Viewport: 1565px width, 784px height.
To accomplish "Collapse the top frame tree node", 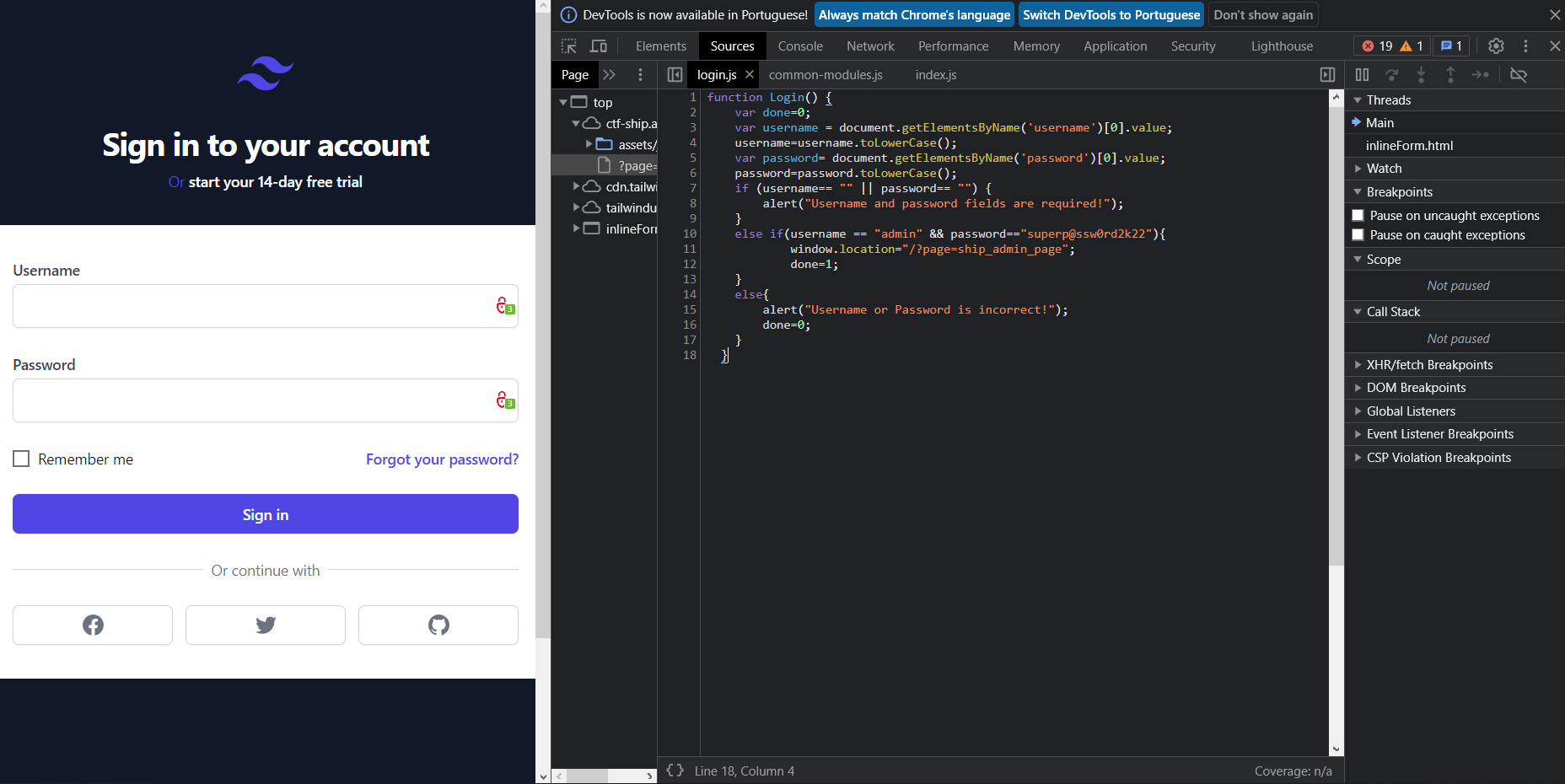I will (x=563, y=102).
